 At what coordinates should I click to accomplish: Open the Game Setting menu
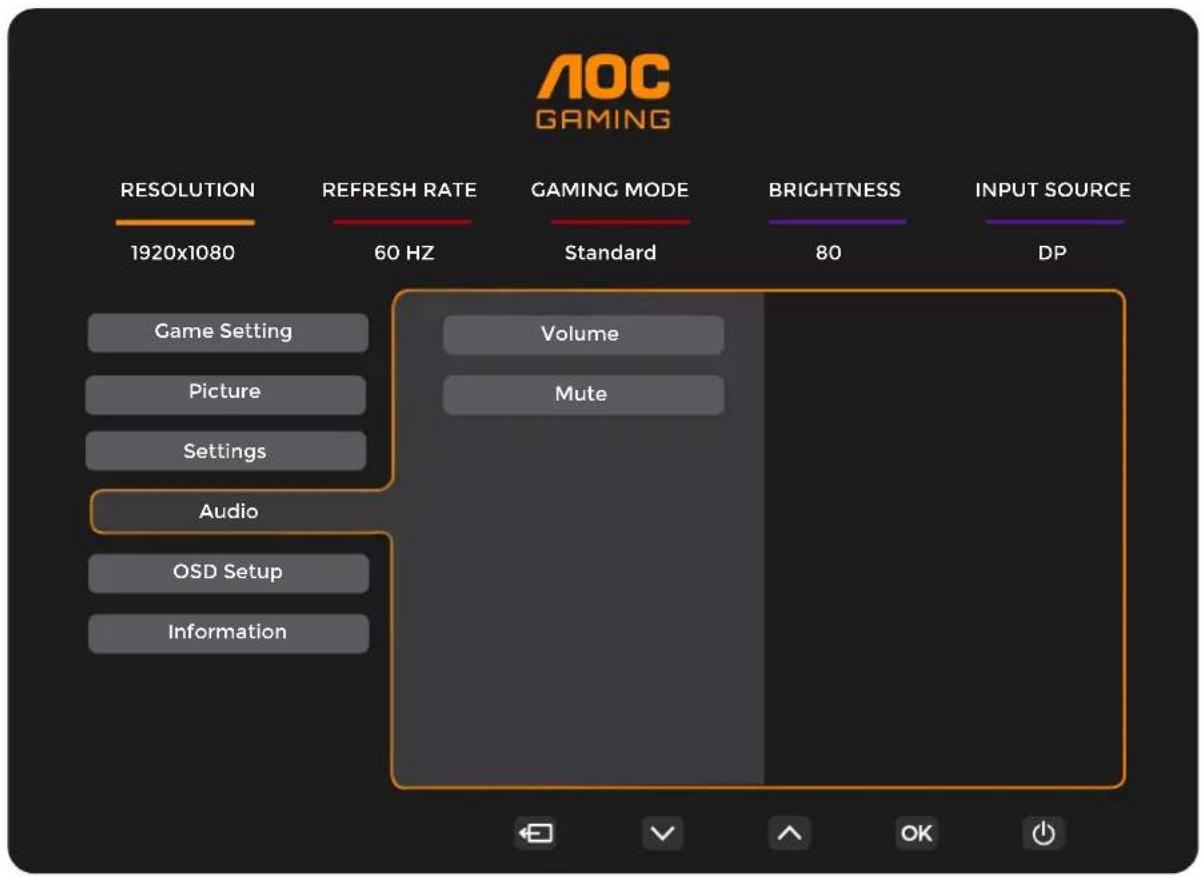pos(228,332)
